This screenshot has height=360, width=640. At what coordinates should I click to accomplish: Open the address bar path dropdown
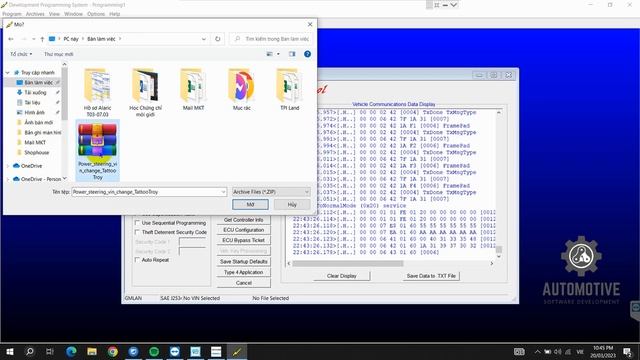(204, 39)
